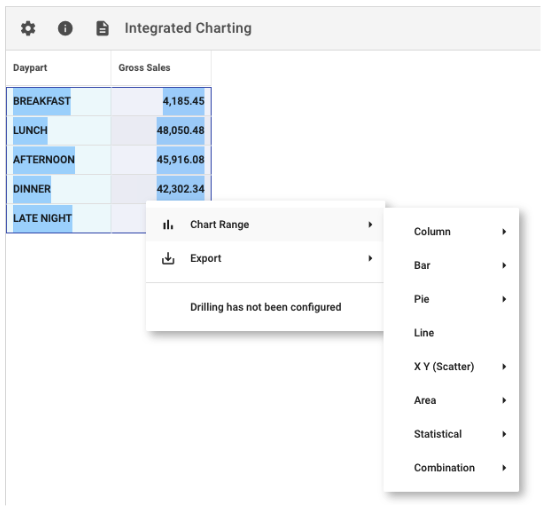Click the Daypart column header
Image resolution: width=550 pixels, height=526 pixels.
pos(58,68)
